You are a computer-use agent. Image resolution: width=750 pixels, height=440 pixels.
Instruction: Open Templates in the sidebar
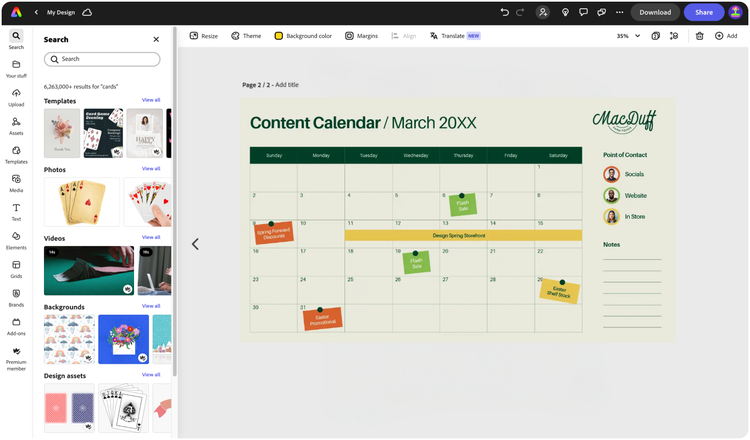[x=16, y=155]
